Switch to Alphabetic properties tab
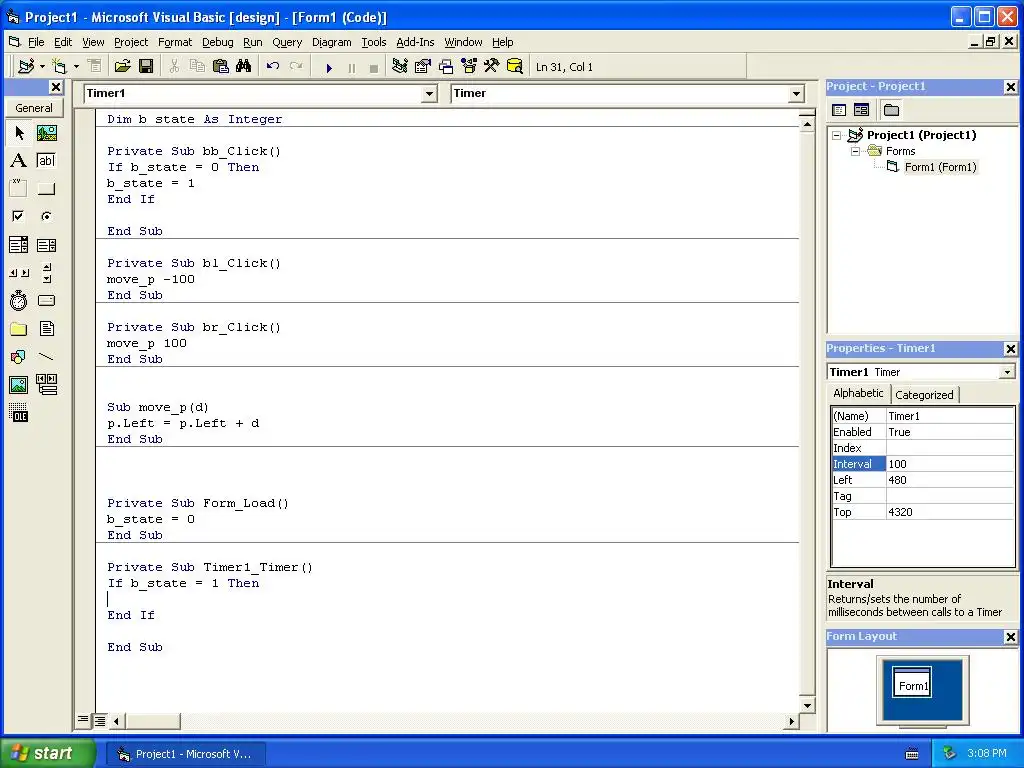1024x768 pixels. coord(858,393)
